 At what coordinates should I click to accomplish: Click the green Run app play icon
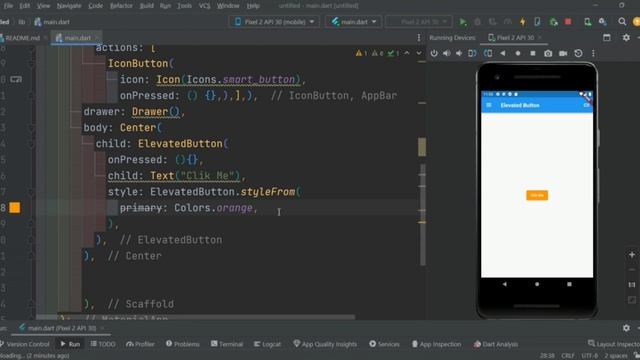[x=462, y=22]
